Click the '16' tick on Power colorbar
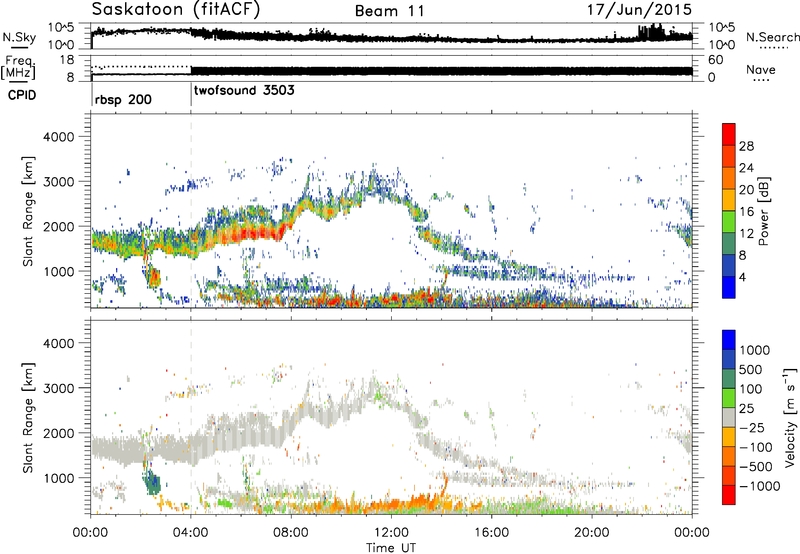800x554 pixels. tap(746, 211)
